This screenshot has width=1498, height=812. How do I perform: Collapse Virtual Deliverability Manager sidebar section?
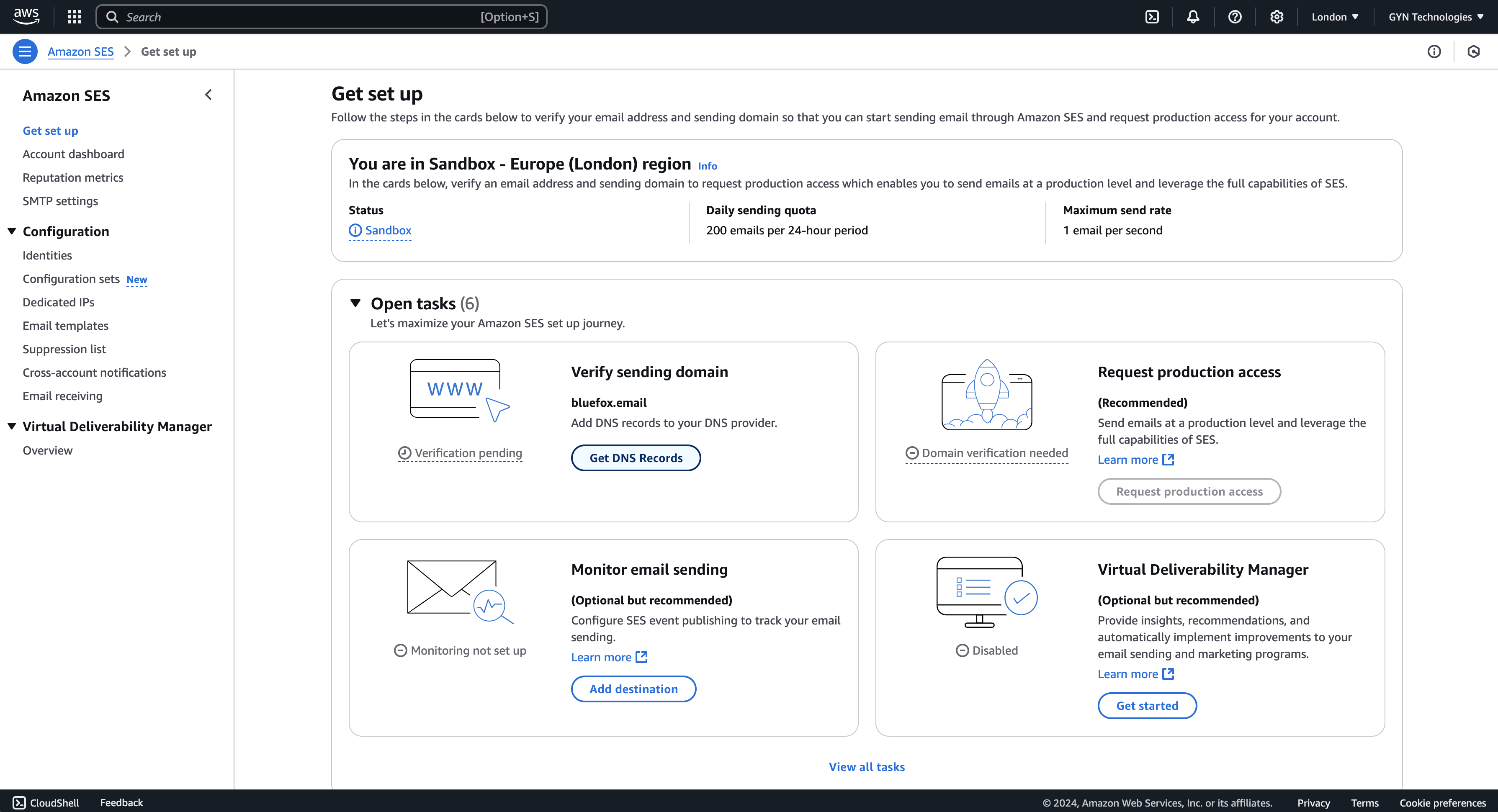[x=12, y=426]
